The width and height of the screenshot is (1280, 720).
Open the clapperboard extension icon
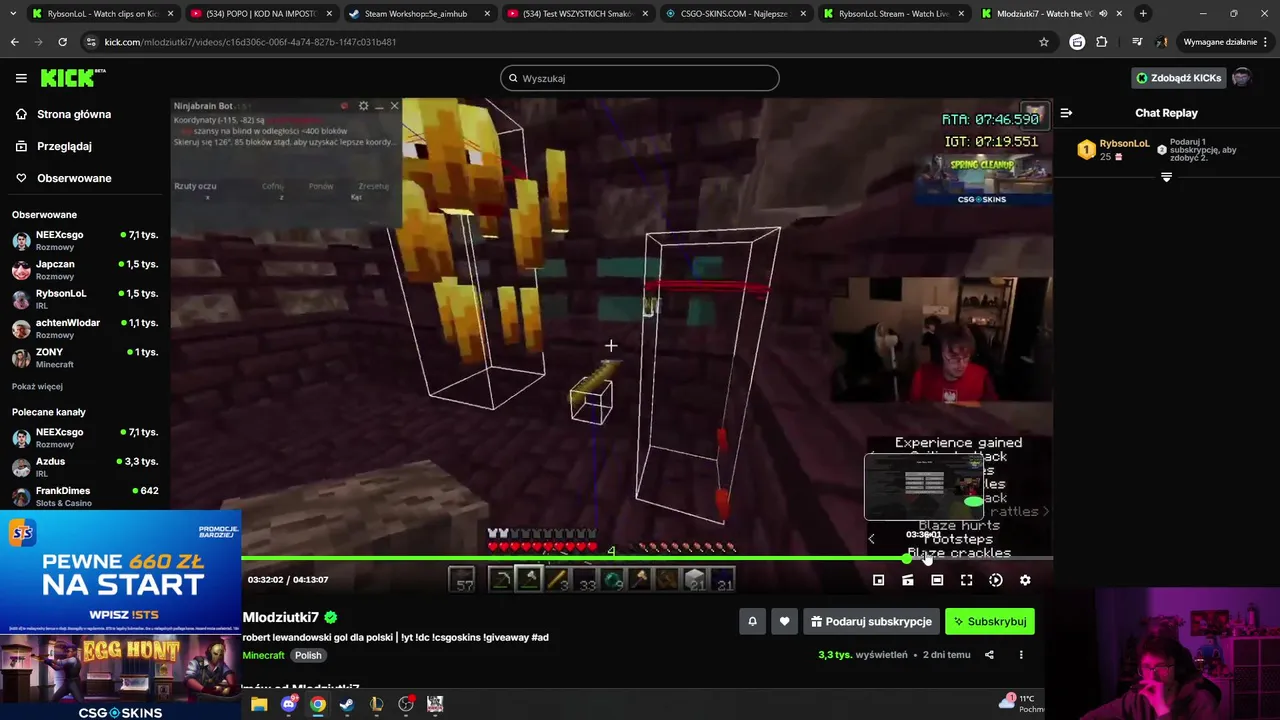(1077, 42)
